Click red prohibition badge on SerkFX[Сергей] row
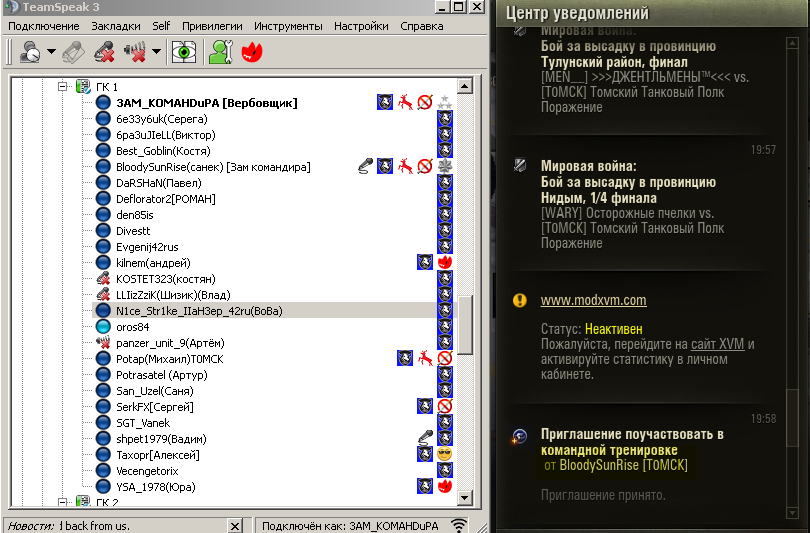Image resolution: width=810 pixels, height=533 pixels. tap(445, 406)
